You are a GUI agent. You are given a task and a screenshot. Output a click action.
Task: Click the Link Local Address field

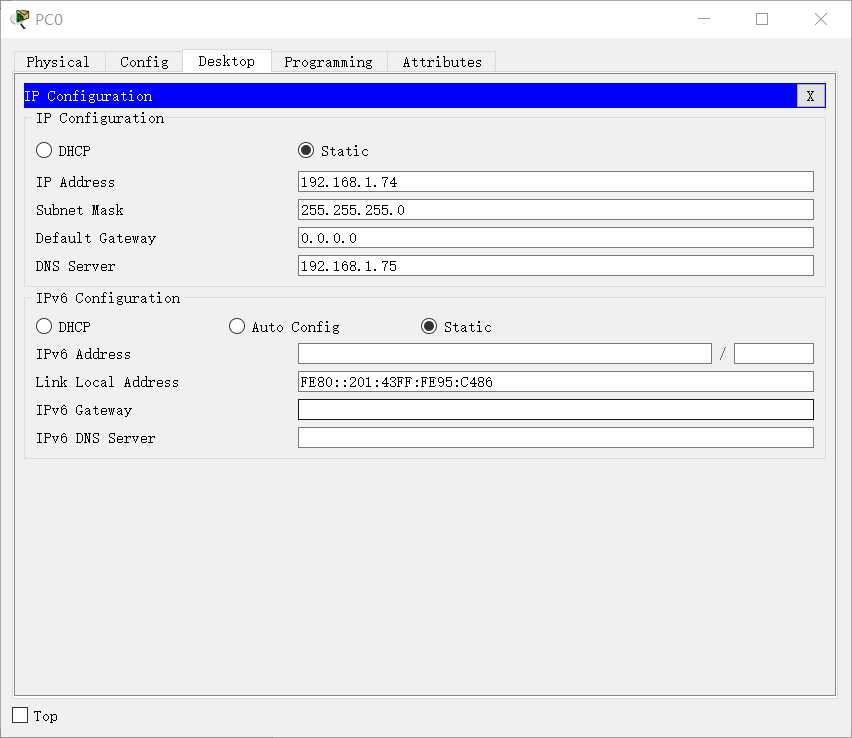[555, 381]
